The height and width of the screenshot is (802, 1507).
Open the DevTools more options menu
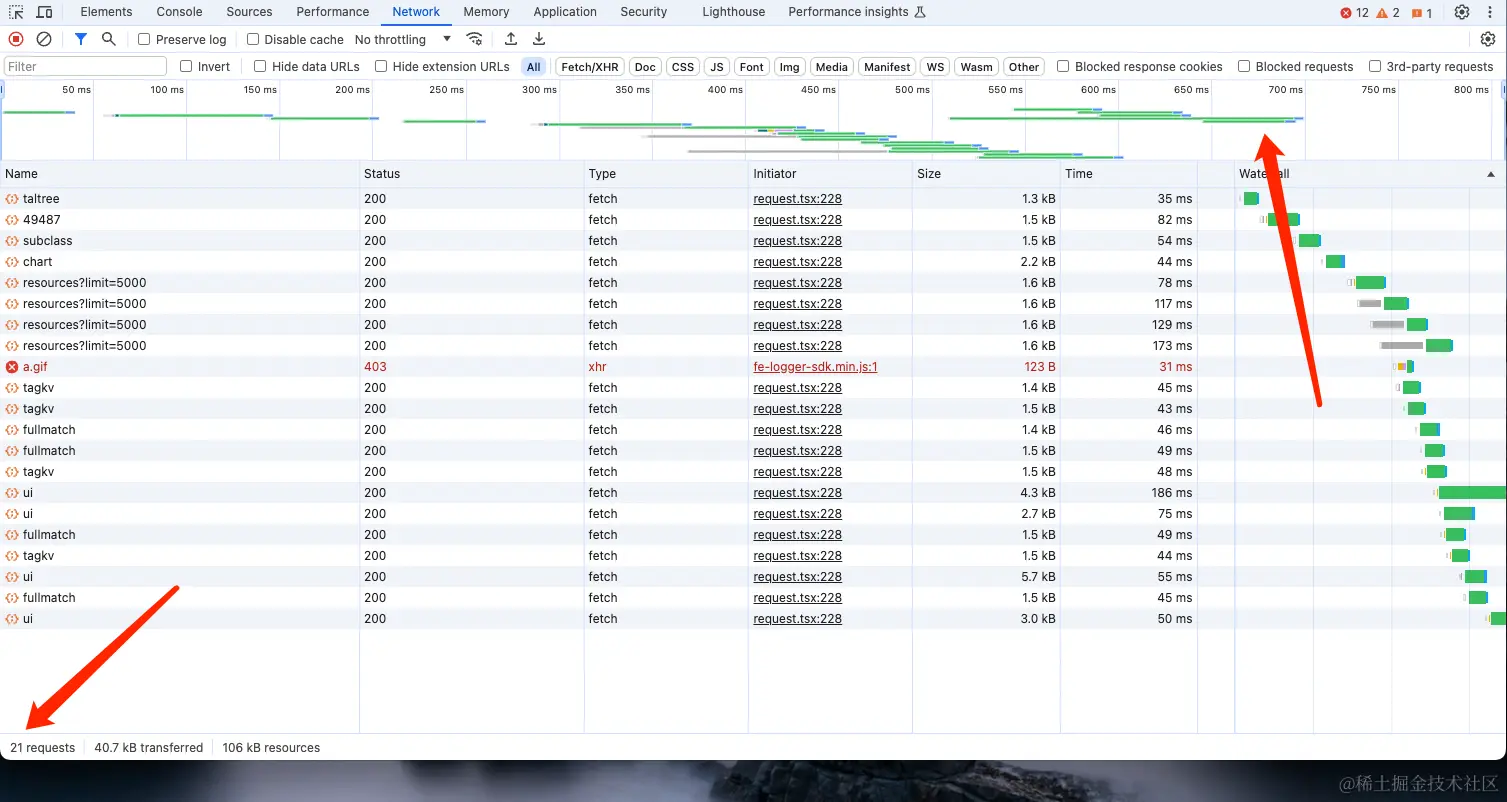coord(1489,12)
